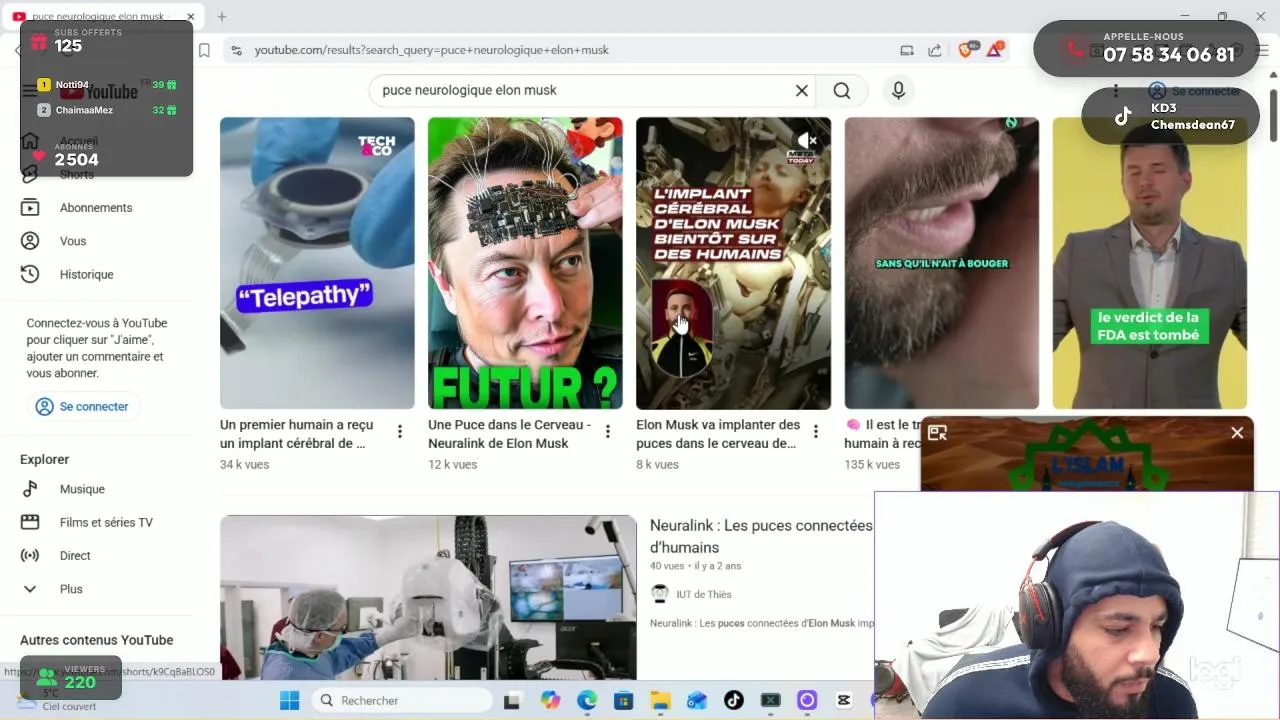Share this page via the share icon

click(935, 50)
